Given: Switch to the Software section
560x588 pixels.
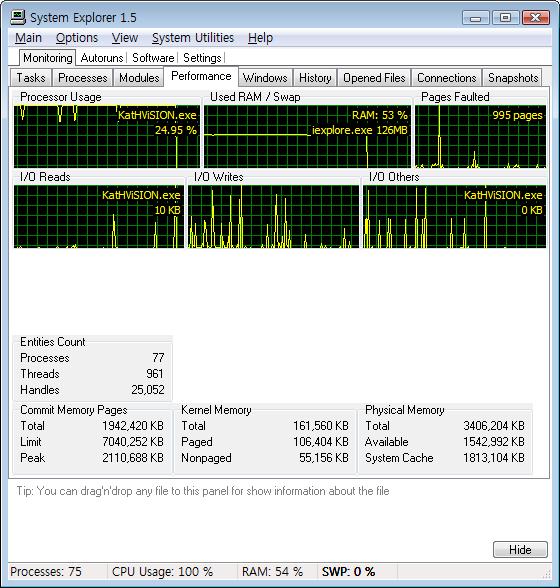Looking at the screenshot, I should tap(153, 58).
